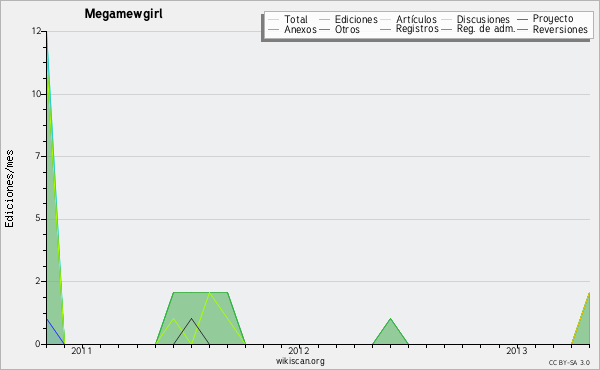This screenshot has height=370, width=600.
Task: Click the red Reversiones legend line swatch
Action: tap(522, 30)
